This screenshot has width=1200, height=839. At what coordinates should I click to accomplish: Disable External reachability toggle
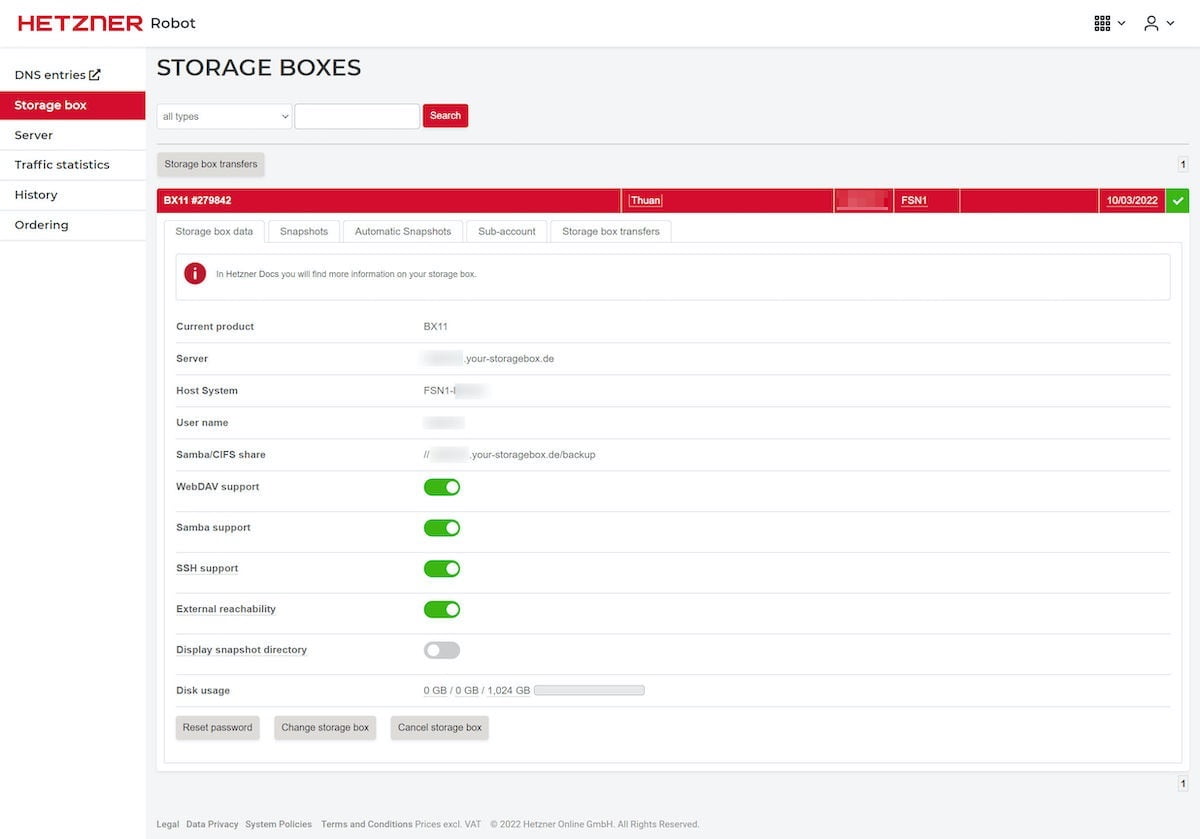(442, 610)
